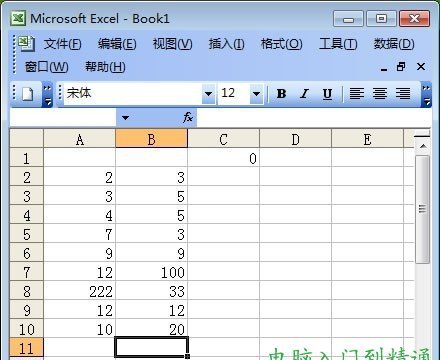Open the 插入(I) menu
The image size is (440, 360).
(x=226, y=44)
